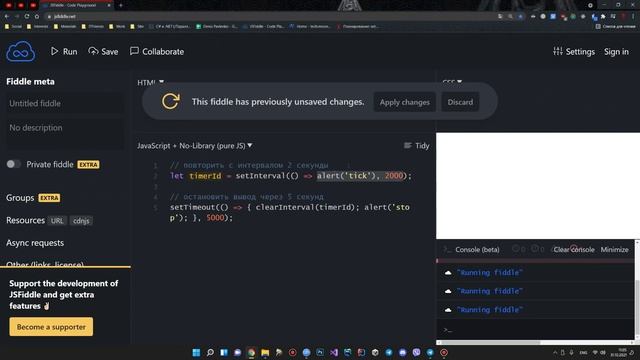Select the URL resource option
The width and height of the screenshot is (640, 360).
point(57,221)
